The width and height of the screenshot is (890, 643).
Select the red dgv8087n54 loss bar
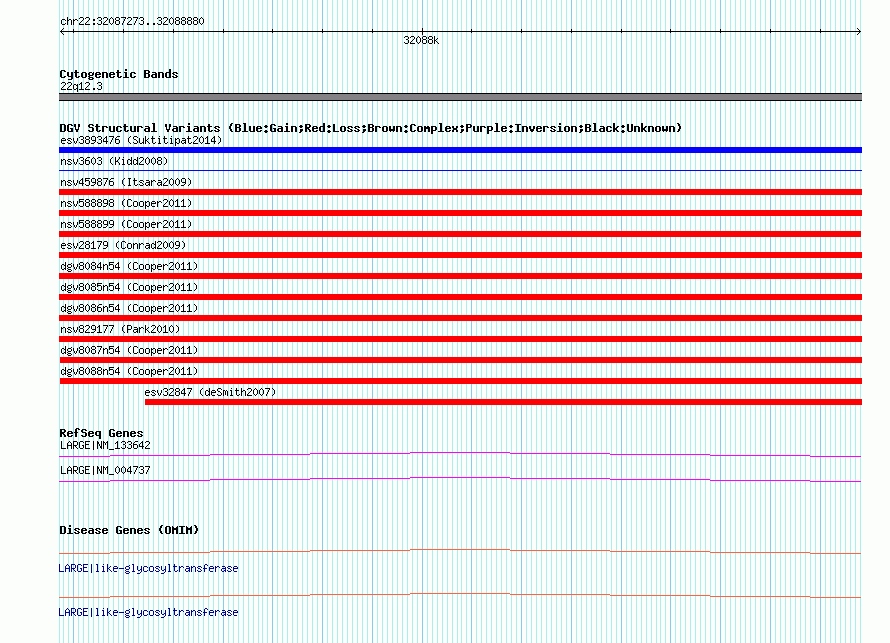pos(460,360)
